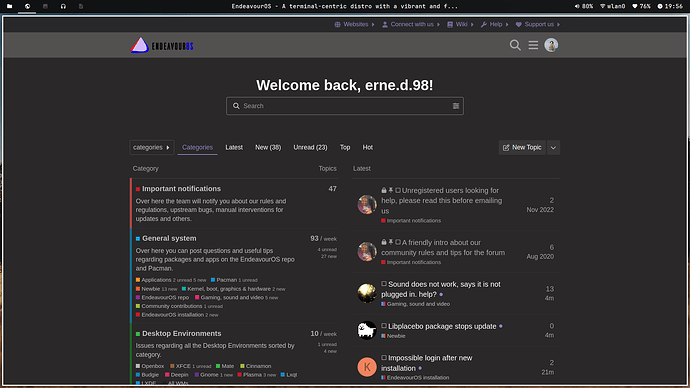Open the Plasma subcategory
Screen dimensions: 690x388
coord(252,375)
